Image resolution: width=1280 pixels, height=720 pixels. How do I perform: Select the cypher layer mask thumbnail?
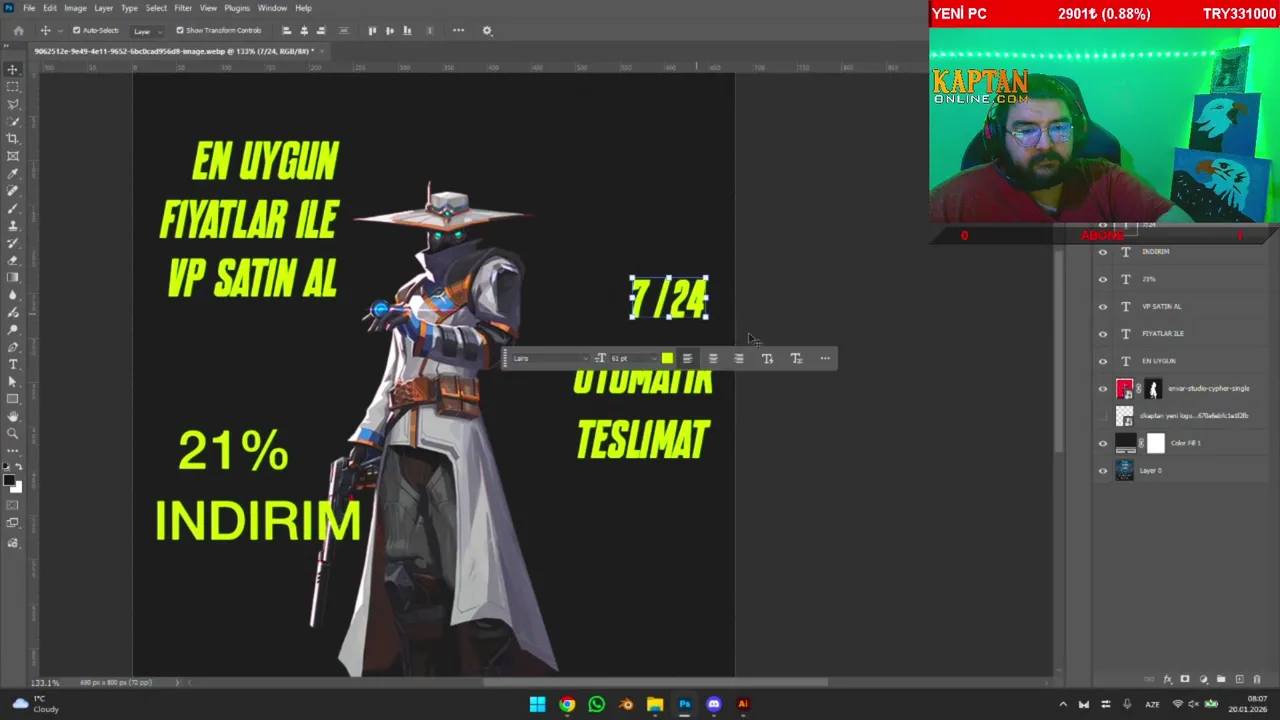coord(1153,389)
